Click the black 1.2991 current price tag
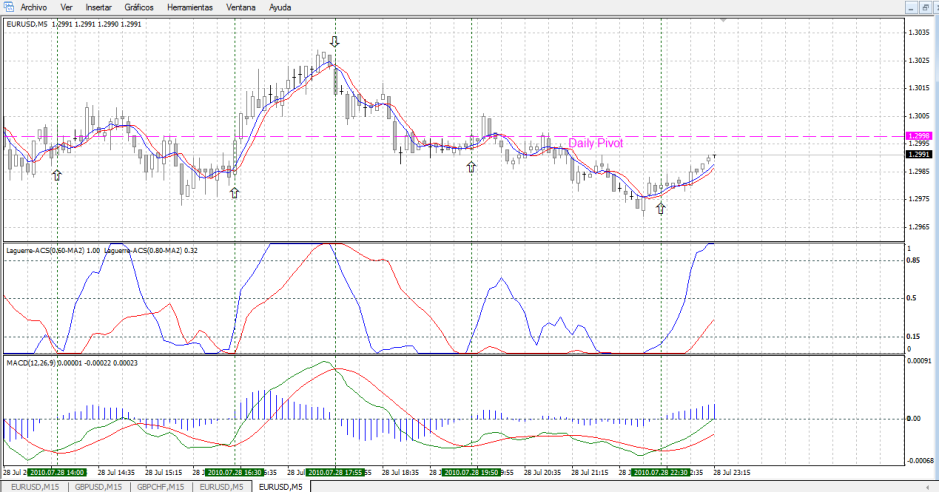Screen dimensions: 939x492 coord(919,154)
